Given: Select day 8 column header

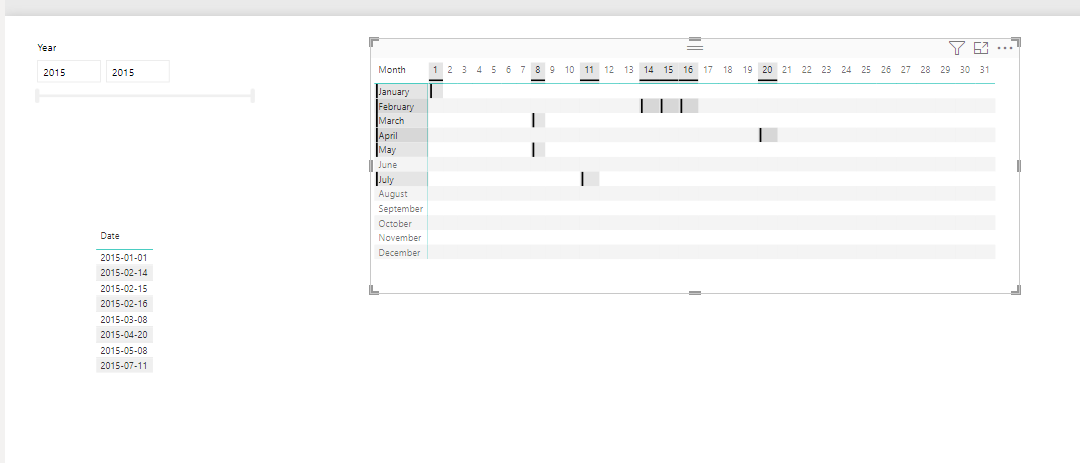Looking at the screenshot, I should (x=538, y=70).
